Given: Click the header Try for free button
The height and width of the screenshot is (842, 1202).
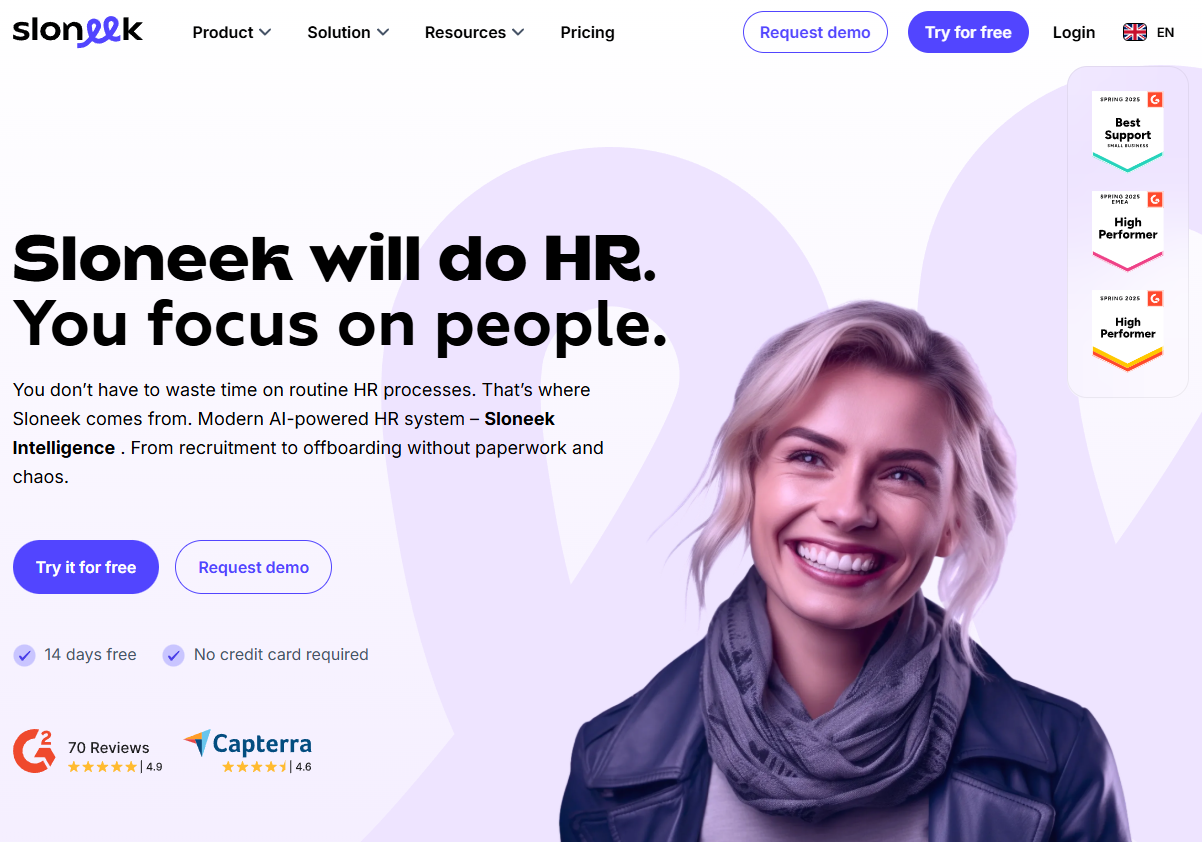Looking at the screenshot, I should tap(968, 32).
